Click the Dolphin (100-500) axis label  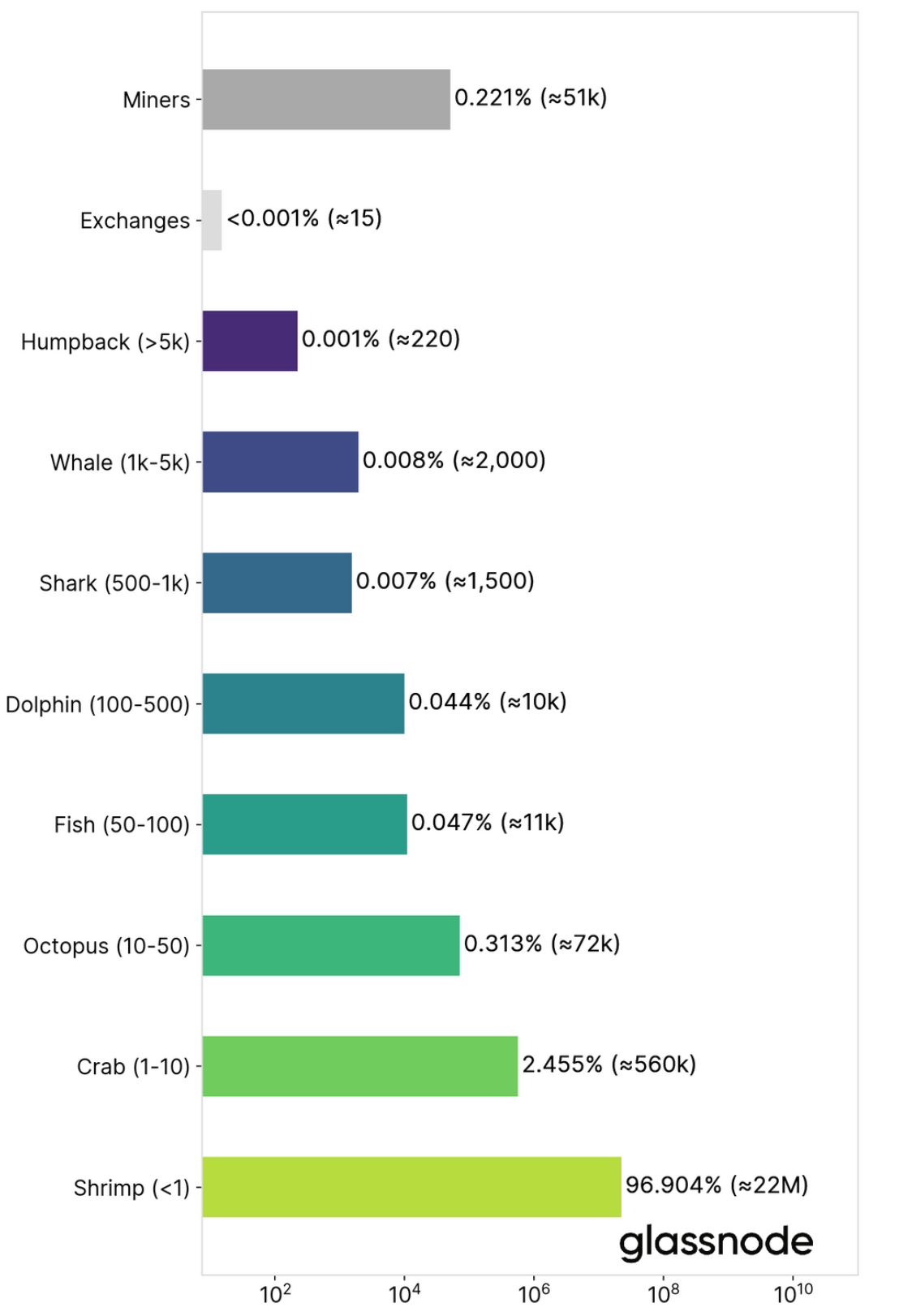point(97,704)
